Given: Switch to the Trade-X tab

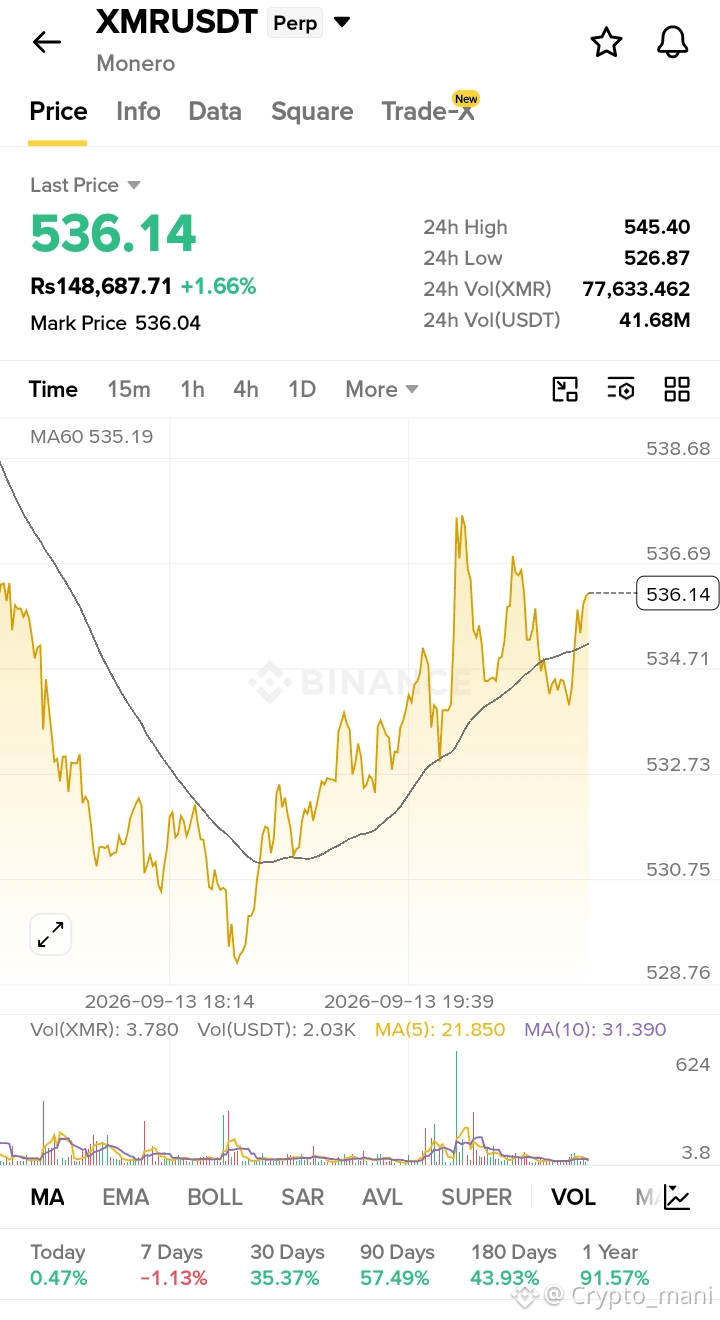Looking at the screenshot, I should pyautogui.click(x=428, y=111).
